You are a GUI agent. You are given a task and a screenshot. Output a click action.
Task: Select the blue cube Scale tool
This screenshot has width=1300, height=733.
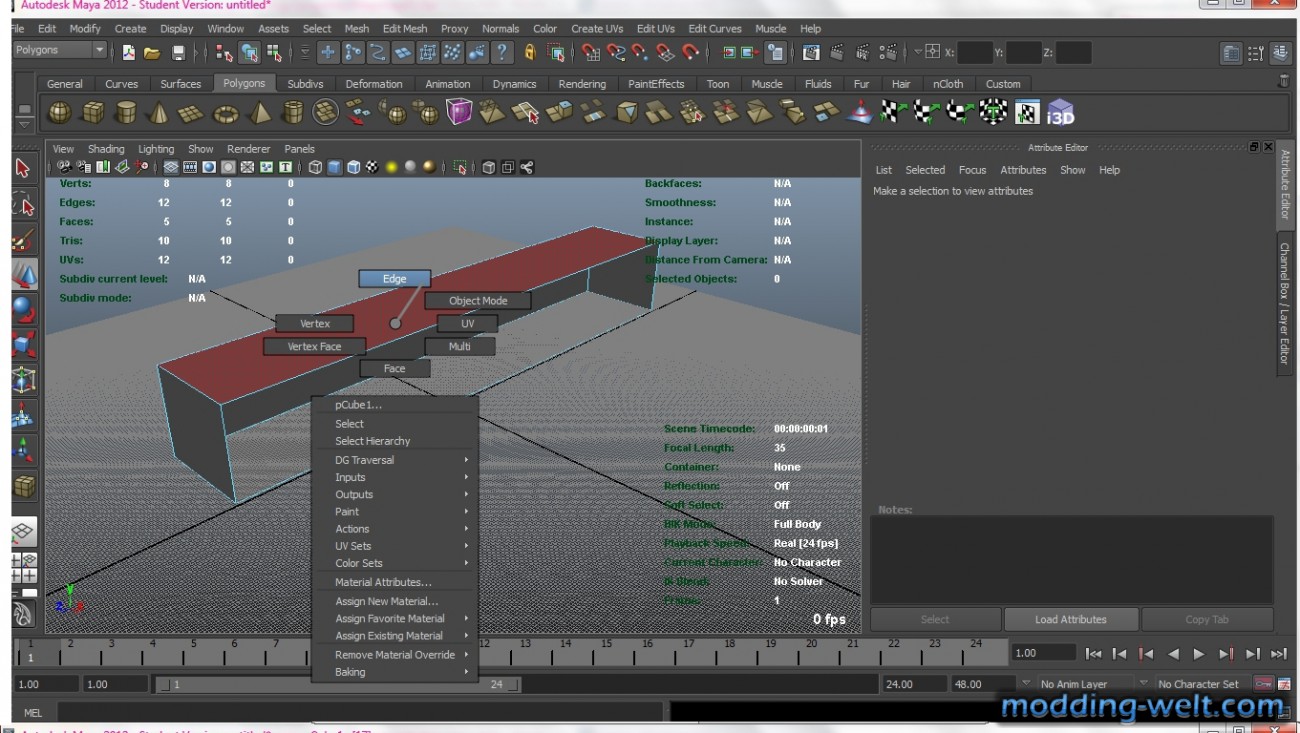pos(24,345)
